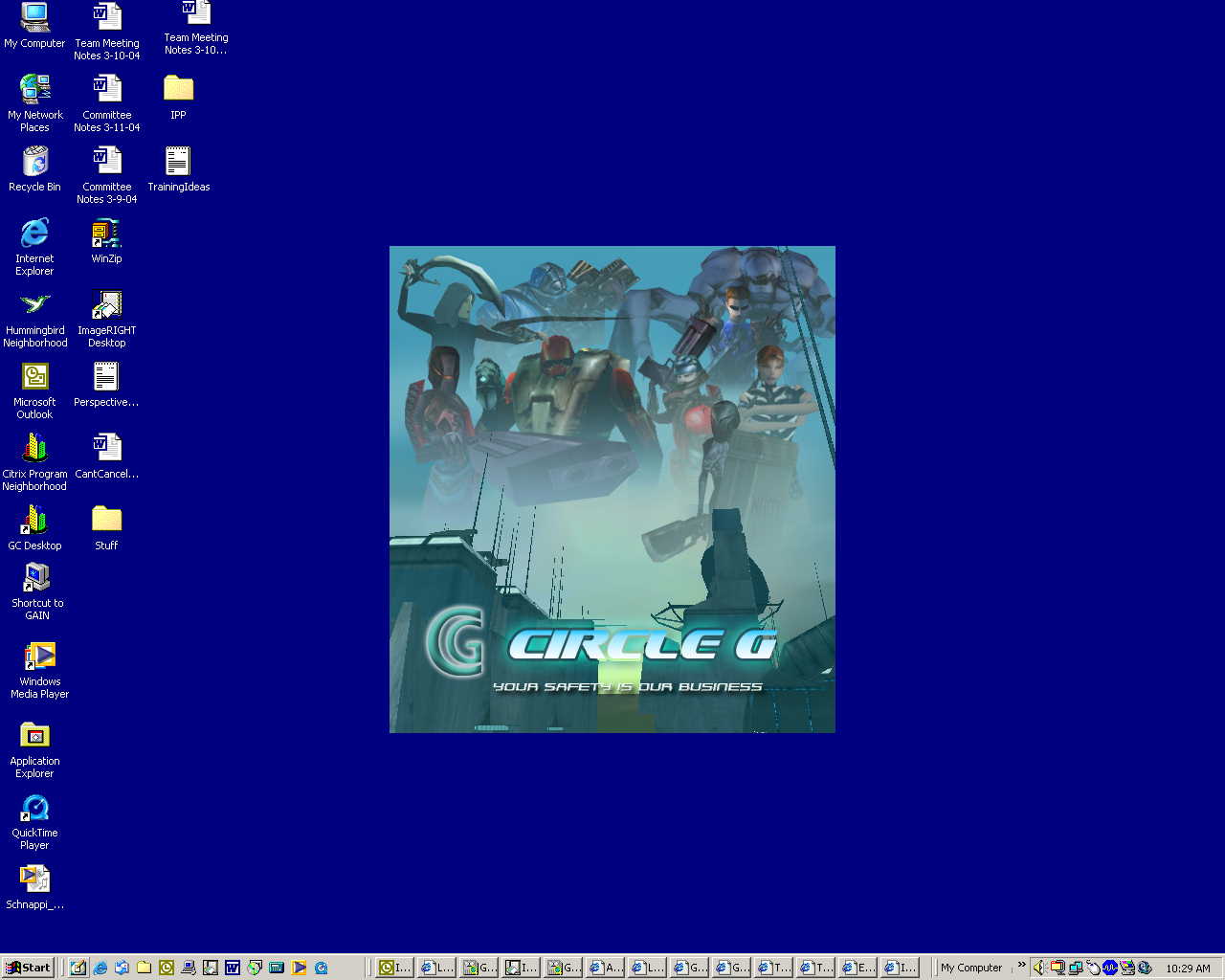Switch to the first taskbar window button
Image resolution: width=1225 pixels, height=980 pixels.
(394, 968)
